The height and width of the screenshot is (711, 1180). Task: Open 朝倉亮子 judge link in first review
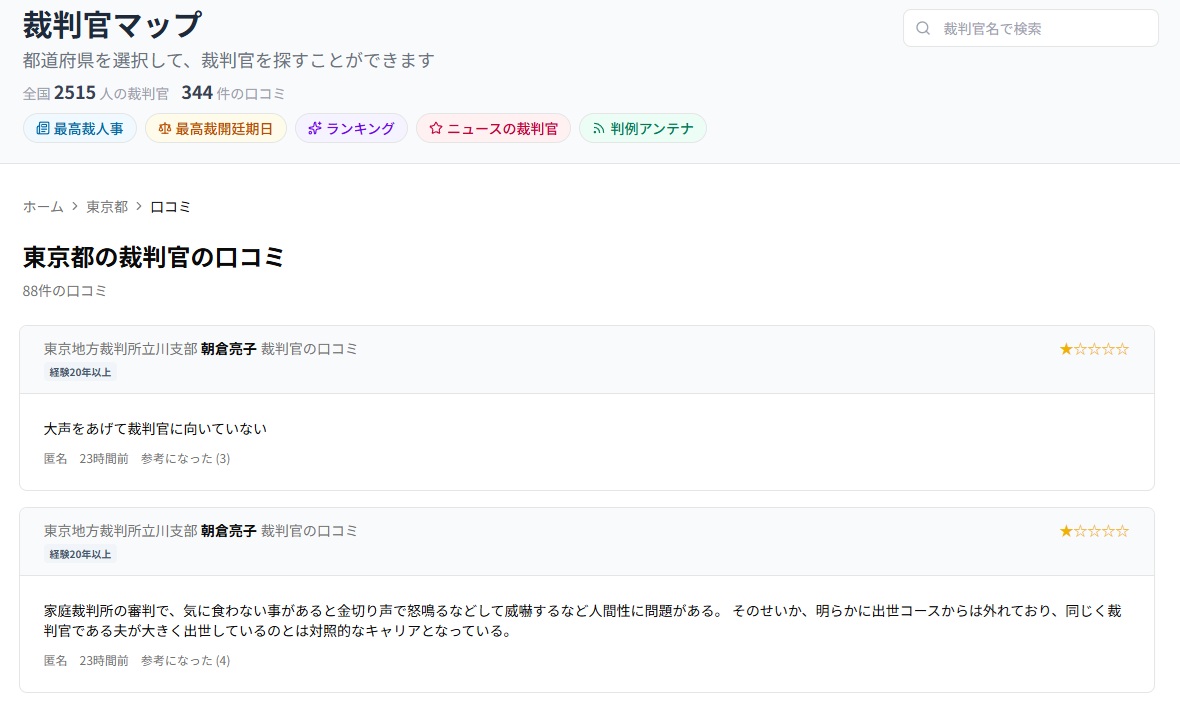coord(229,349)
